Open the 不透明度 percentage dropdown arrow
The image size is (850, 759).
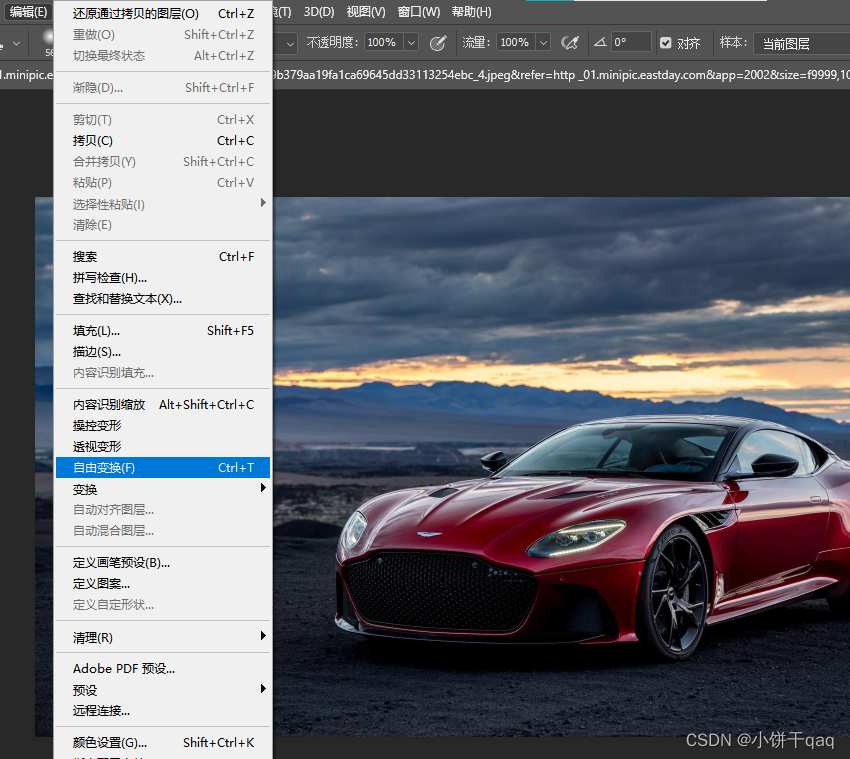click(x=411, y=42)
